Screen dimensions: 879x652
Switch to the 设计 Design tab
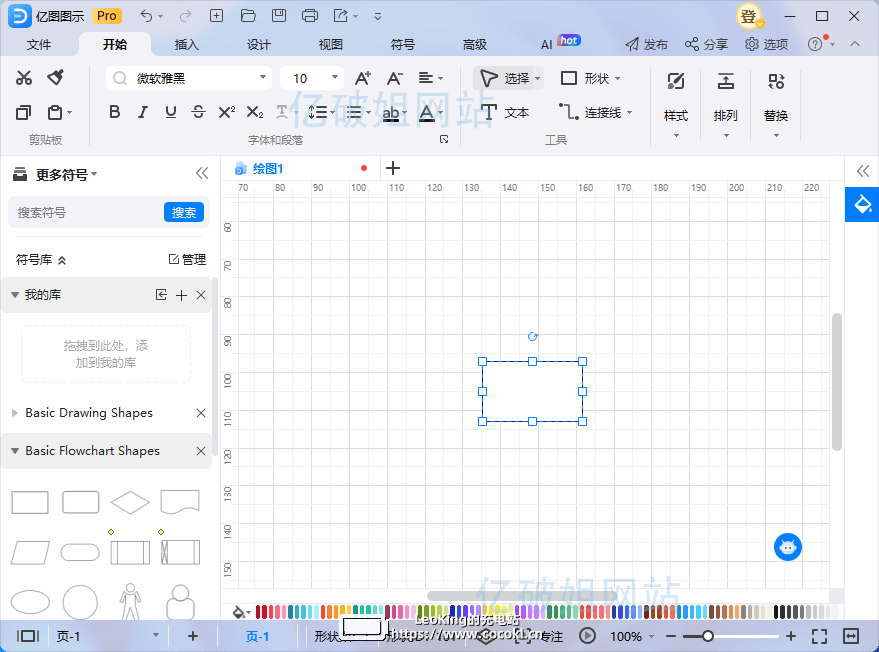(258, 44)
